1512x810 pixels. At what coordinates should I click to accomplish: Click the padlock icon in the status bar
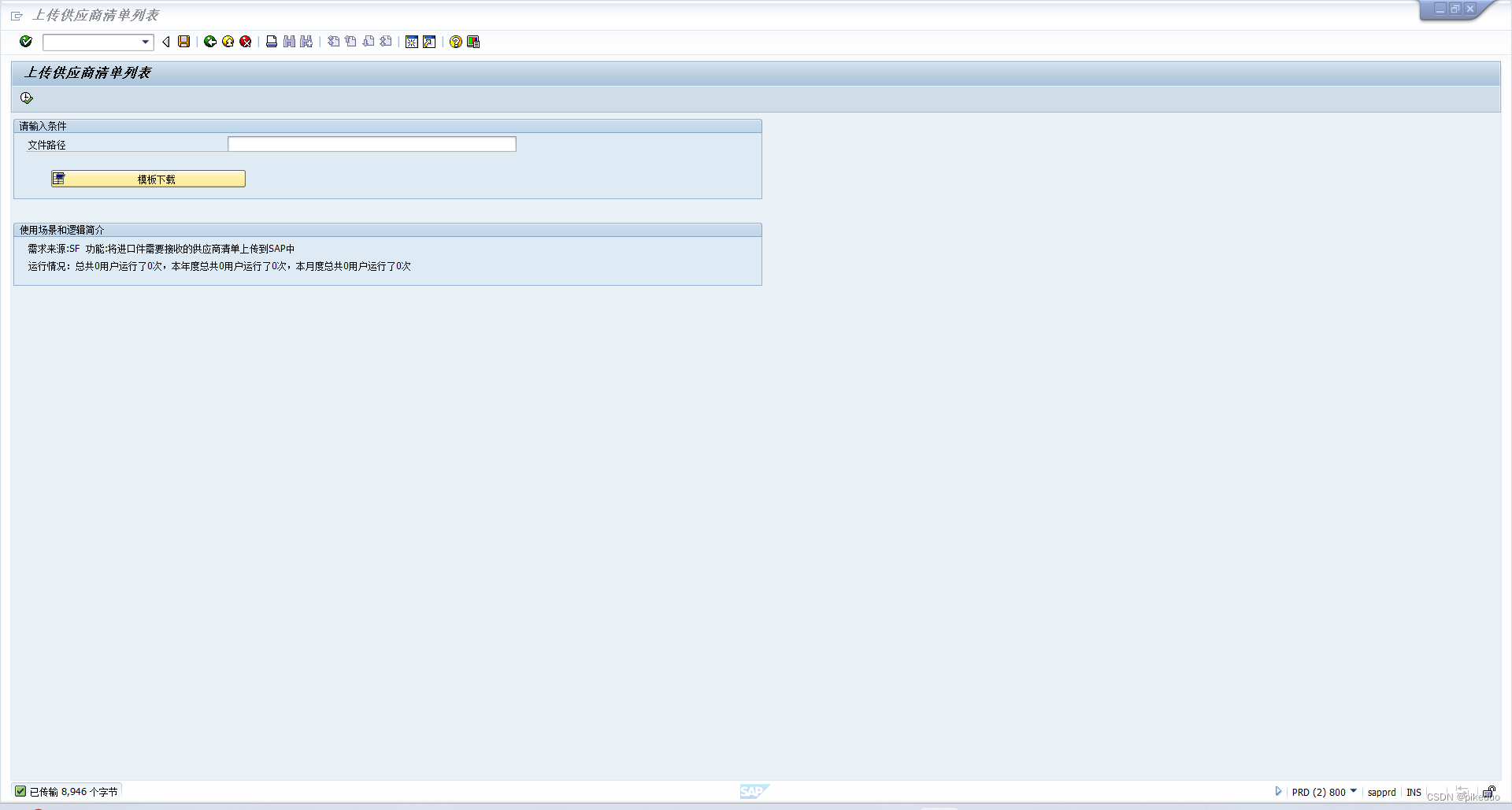coord(1488,792)
